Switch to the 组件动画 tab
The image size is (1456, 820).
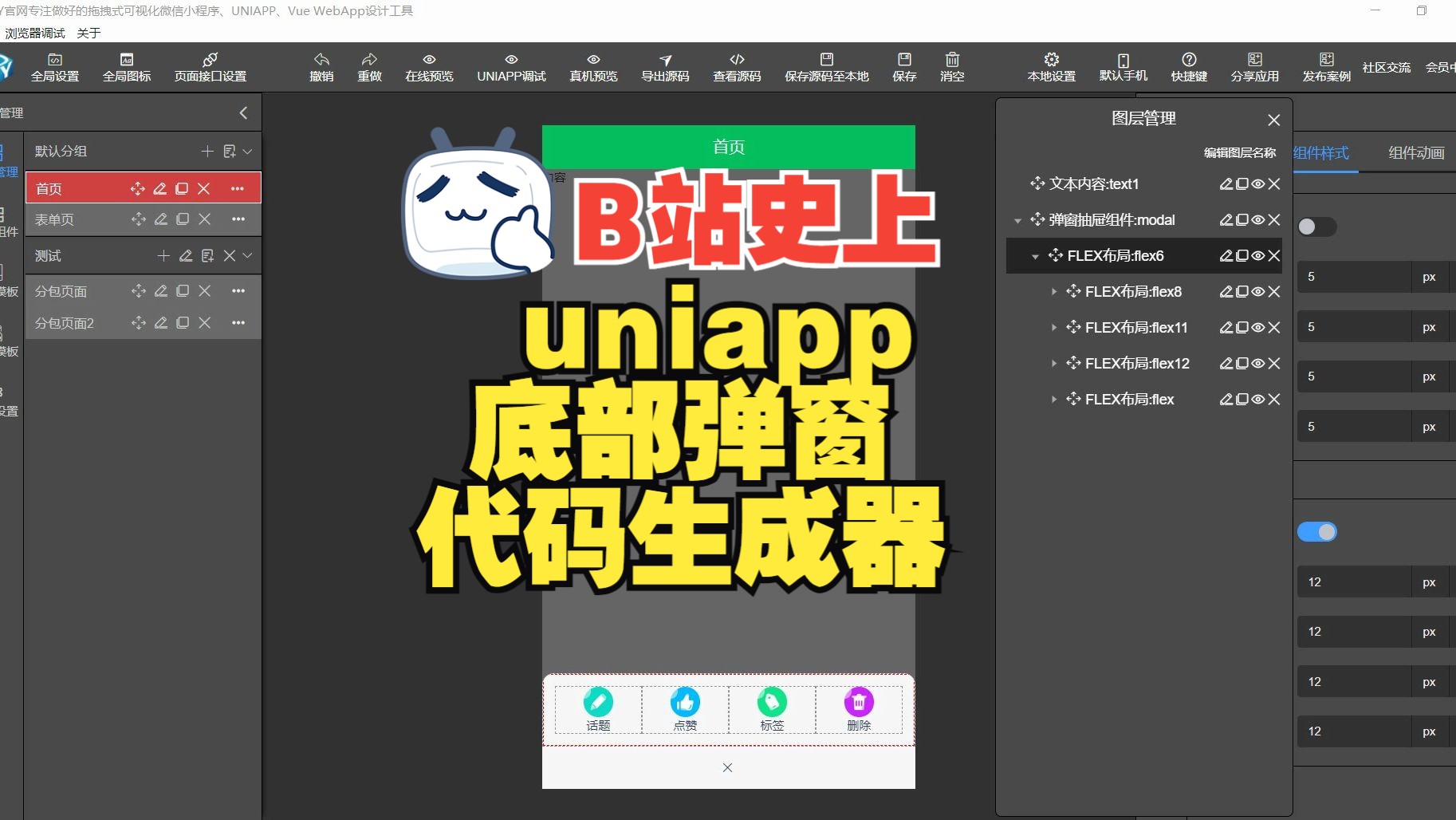[x=1415, y=152]
